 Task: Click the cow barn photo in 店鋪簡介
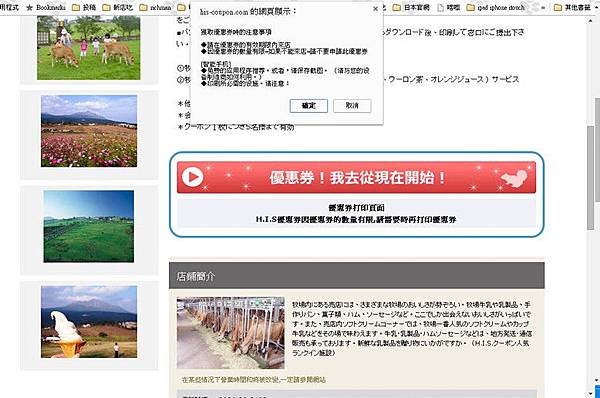tap(230, 333)
